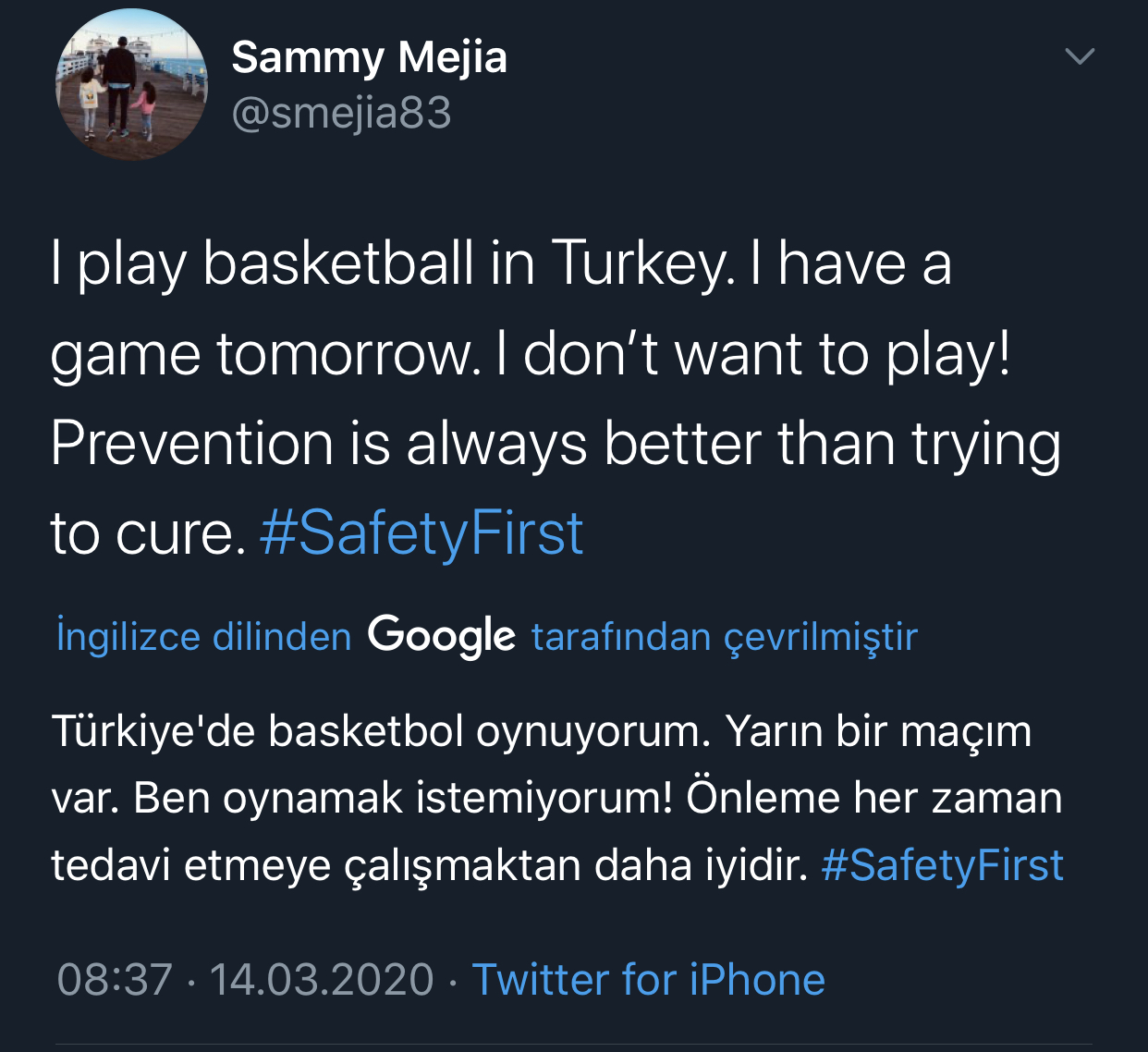Click the "I don't want to play!" text
Image resolution: width=1148 pixels, height=1052 pixels.
(x=752, y=354)
